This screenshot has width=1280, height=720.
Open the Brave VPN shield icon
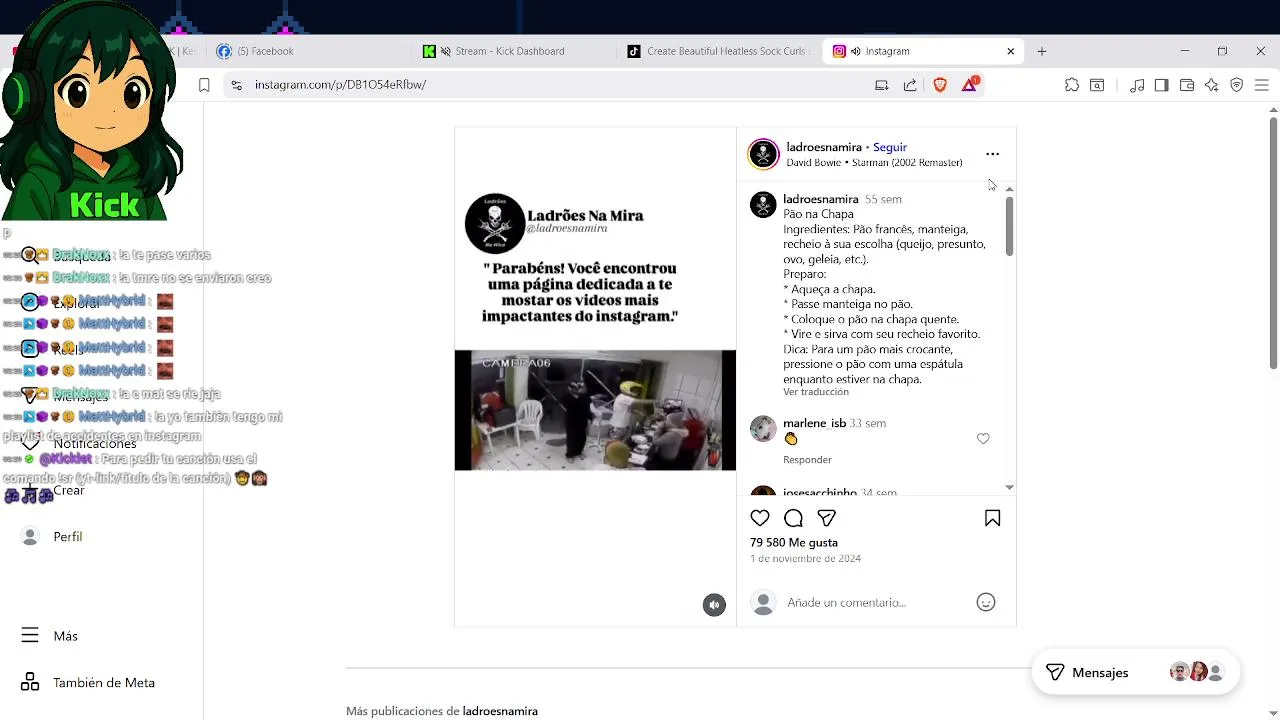[1237, 85]
